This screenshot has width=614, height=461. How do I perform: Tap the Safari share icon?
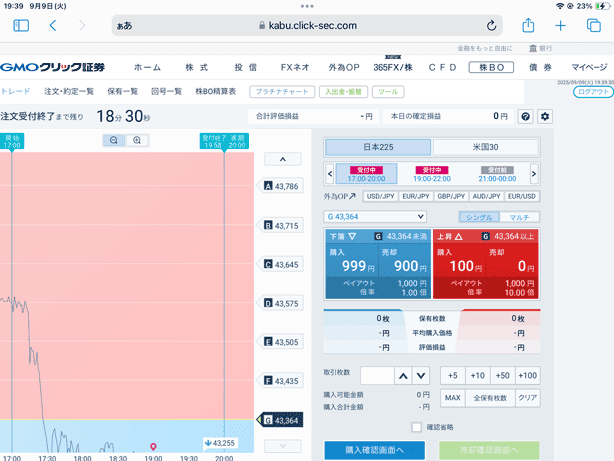click(x=529, y=25)
